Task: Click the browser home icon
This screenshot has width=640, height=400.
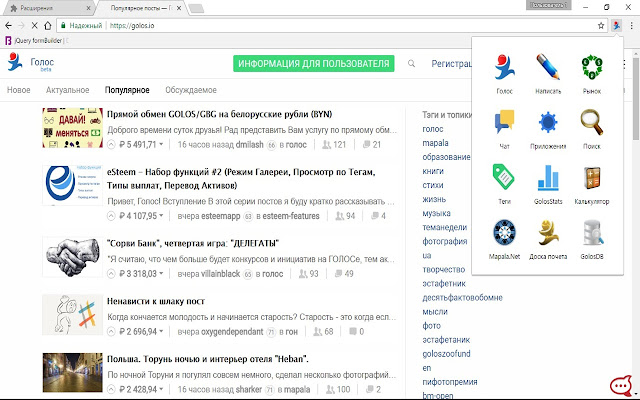Action: tap(47, 25)
